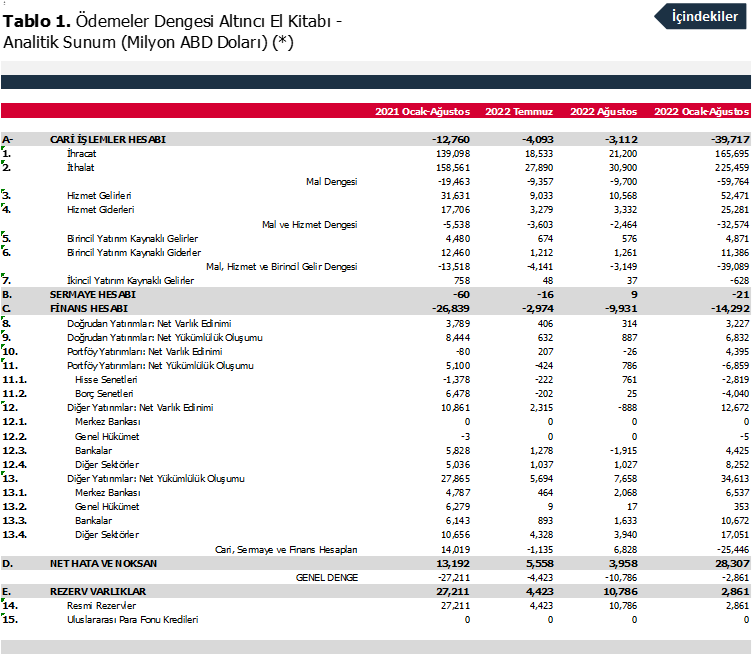Click Bankalar in row 12.3
Screen dimensions: 752x656
pyautogui.click(x=93, y=450)
